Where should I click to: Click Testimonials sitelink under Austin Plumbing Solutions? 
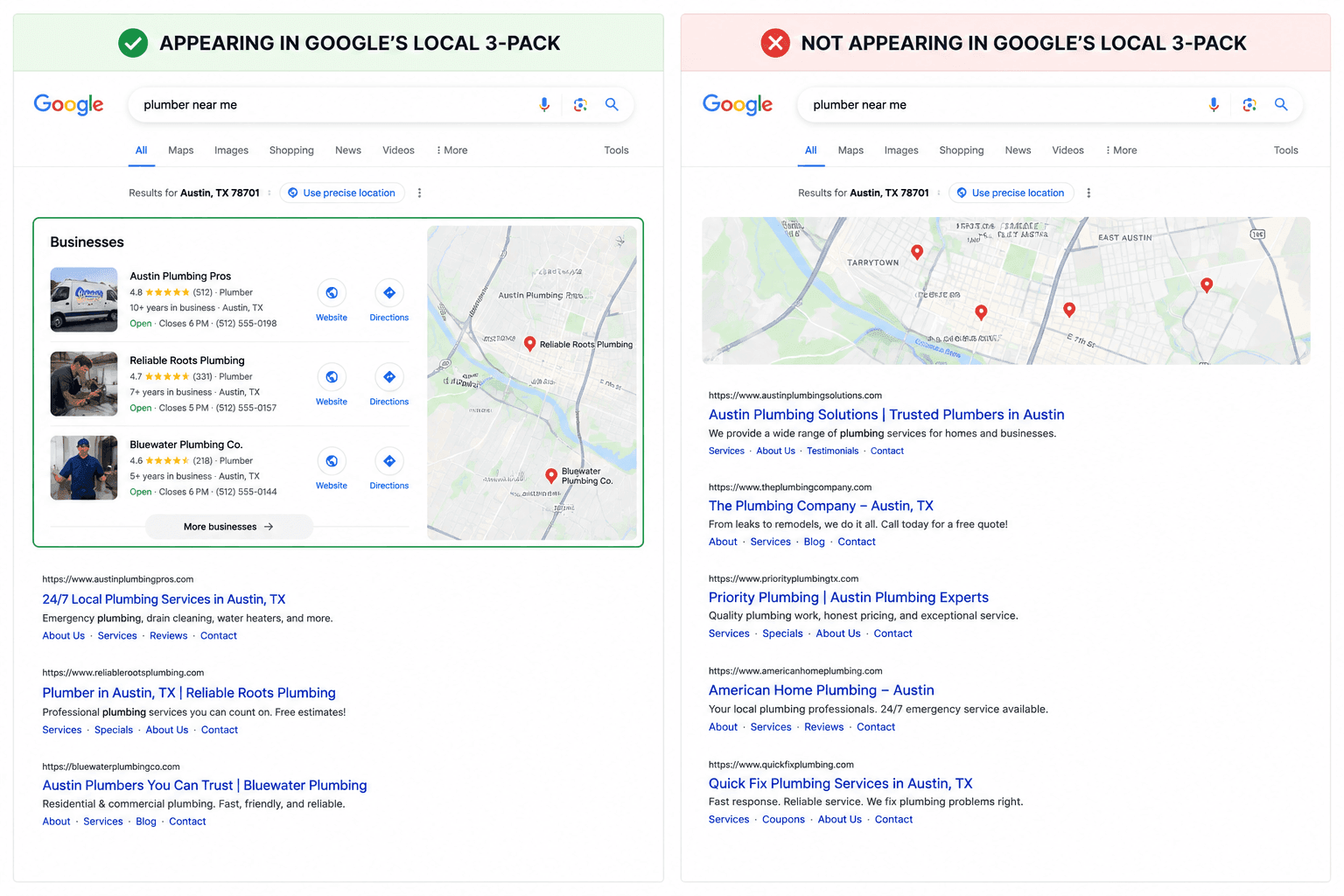tap(832, 451)
